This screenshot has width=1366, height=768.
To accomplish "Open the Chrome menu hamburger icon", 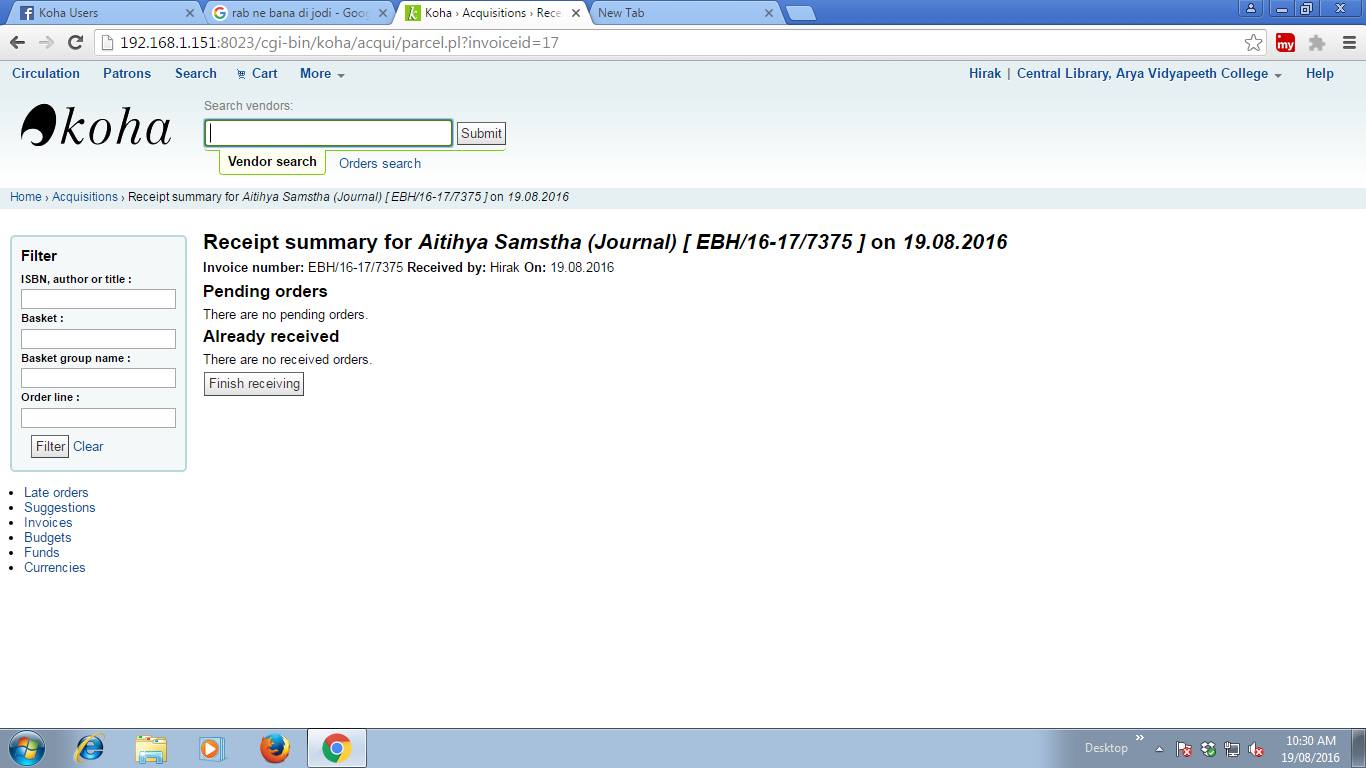I will click(1349, 43).
